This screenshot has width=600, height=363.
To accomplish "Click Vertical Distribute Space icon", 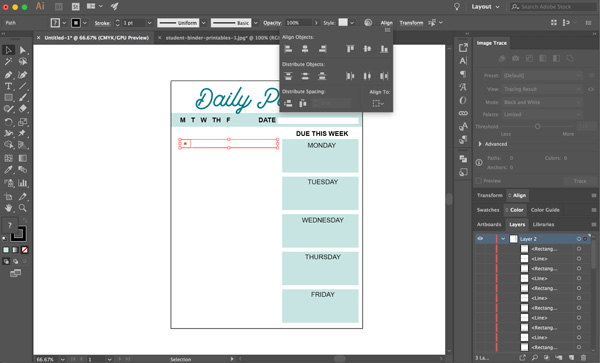I will click(289, 103).
